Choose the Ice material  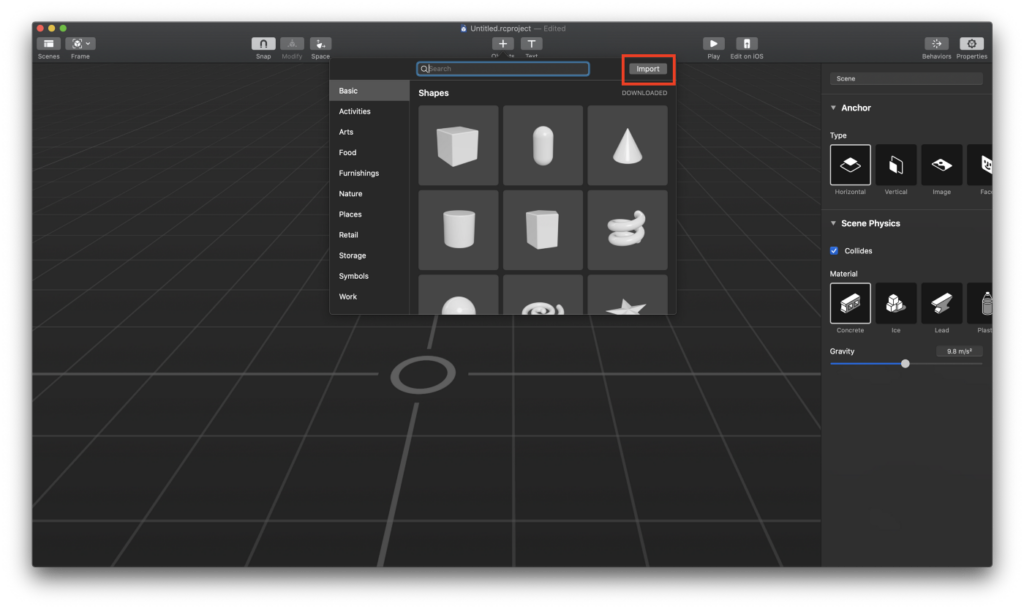[x=895, y=303]
